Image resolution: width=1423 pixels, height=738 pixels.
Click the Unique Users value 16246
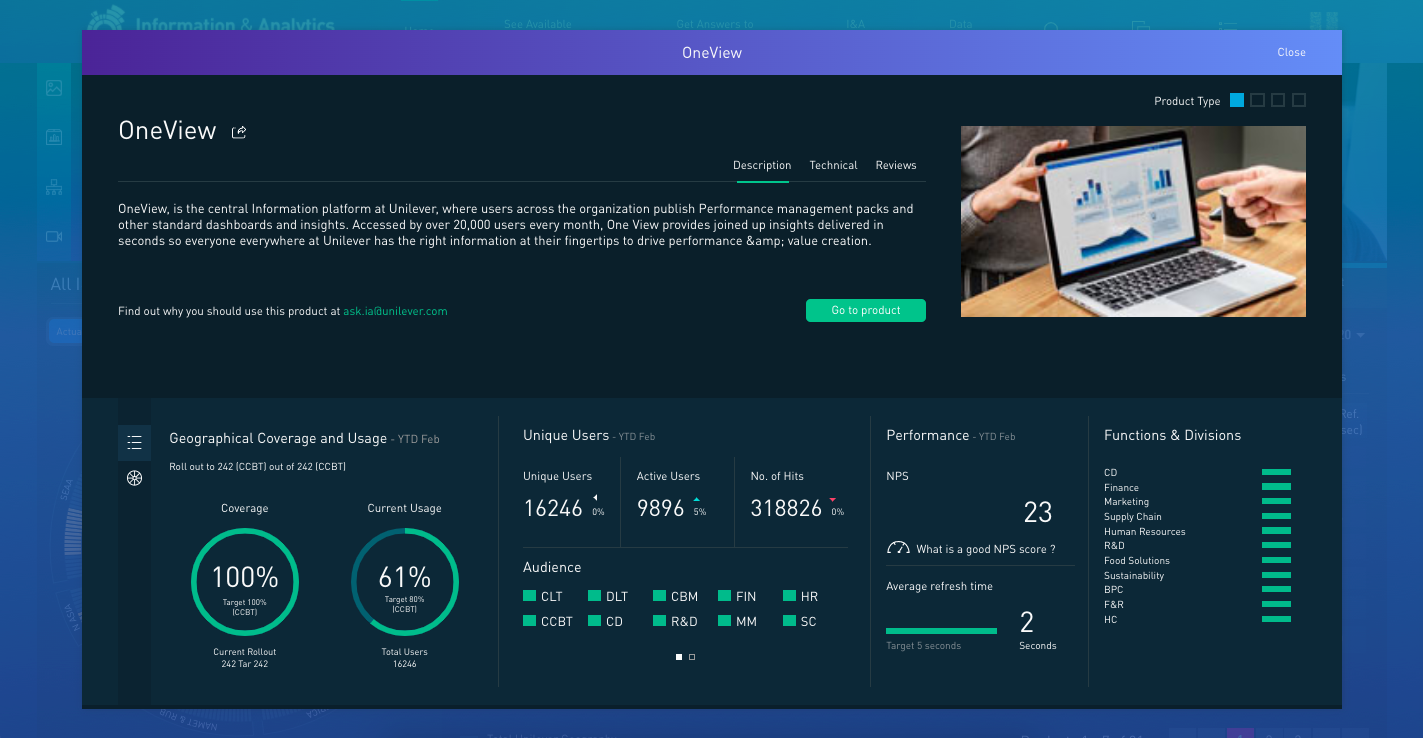coord(553,508)
